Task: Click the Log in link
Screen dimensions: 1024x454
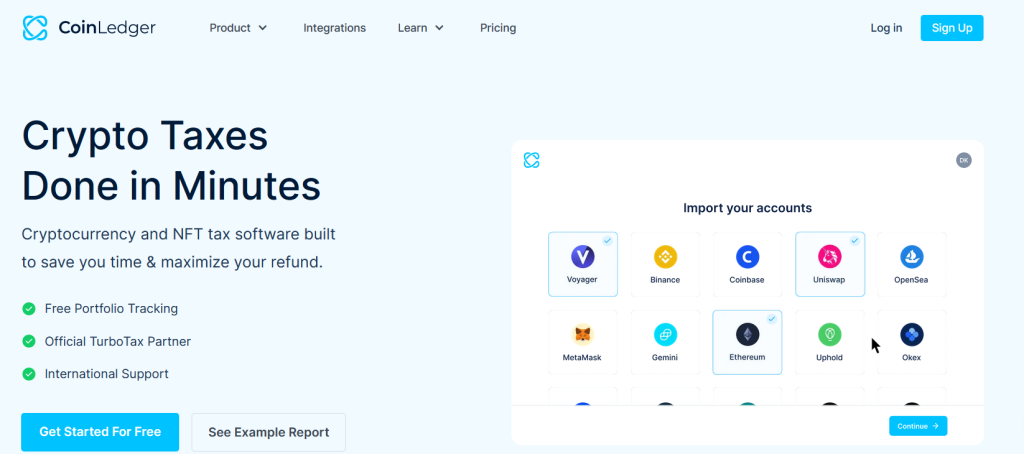Action: tap(886, 28)
